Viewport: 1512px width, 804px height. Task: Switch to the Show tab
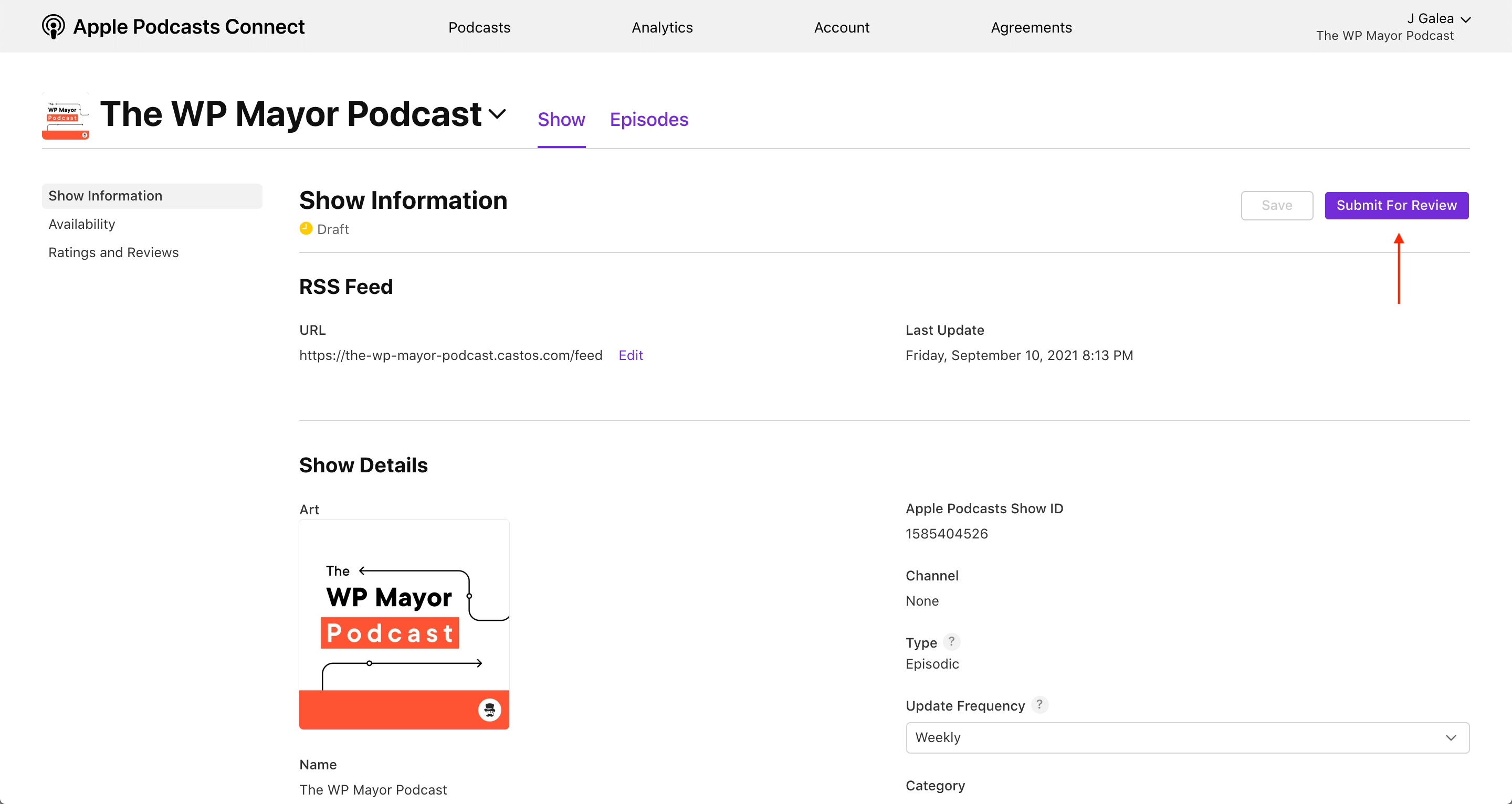tap(561, 120)
